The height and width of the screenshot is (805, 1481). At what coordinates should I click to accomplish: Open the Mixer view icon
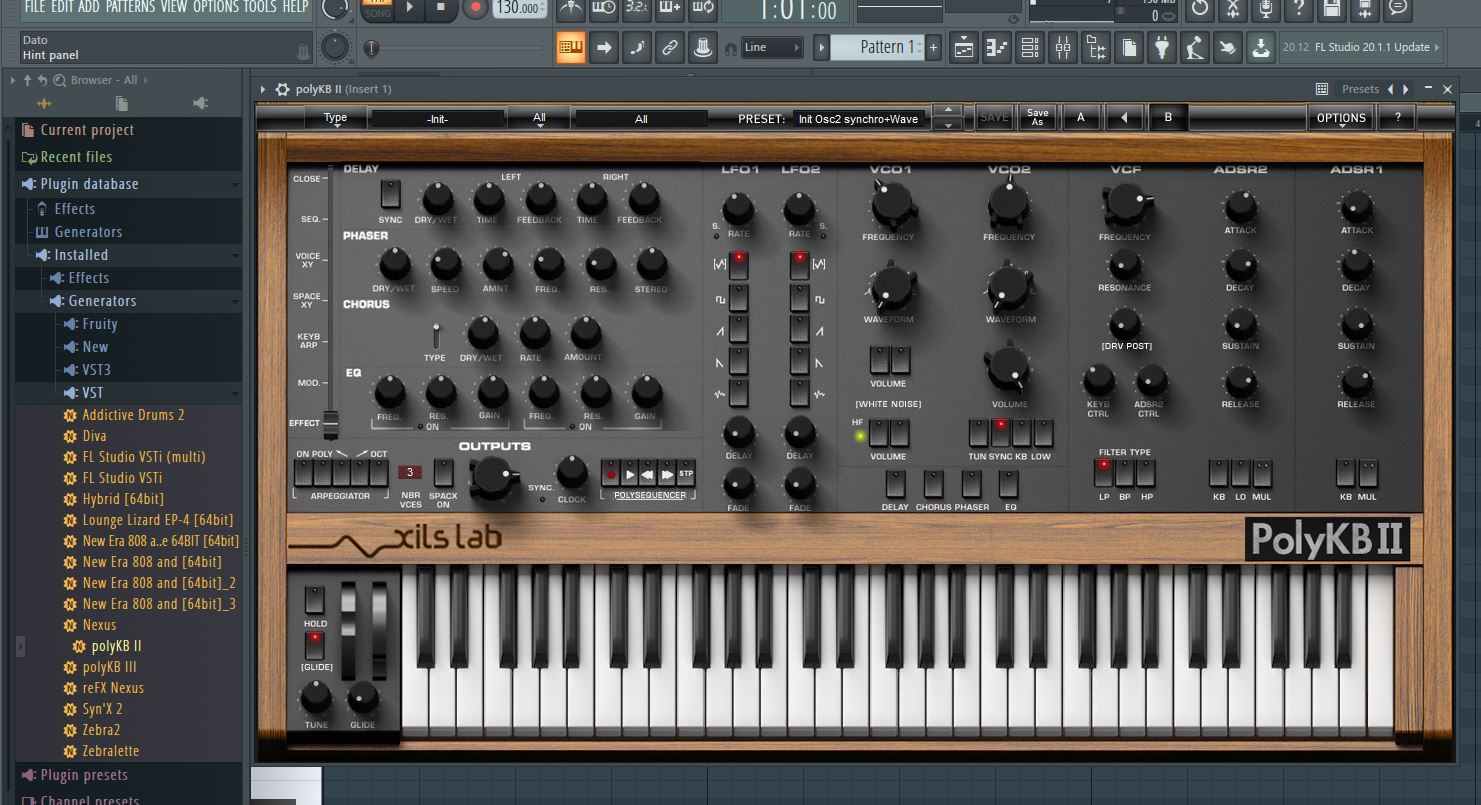(1063, 47)
